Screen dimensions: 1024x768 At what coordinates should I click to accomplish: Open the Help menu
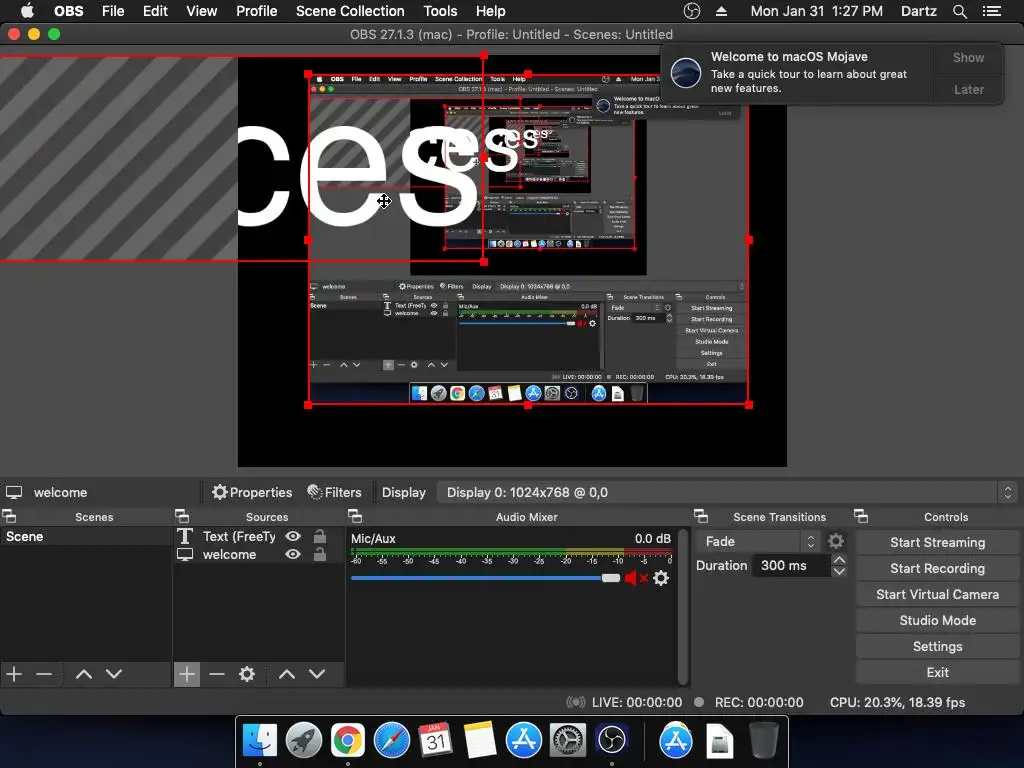click(x=490, y=11)
